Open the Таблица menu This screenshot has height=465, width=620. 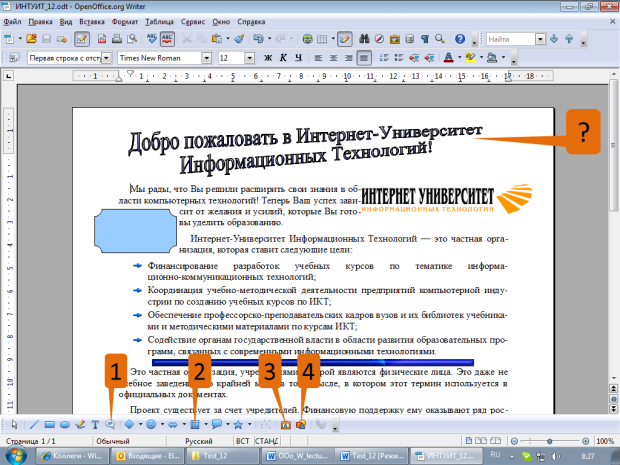pos(159,22)
